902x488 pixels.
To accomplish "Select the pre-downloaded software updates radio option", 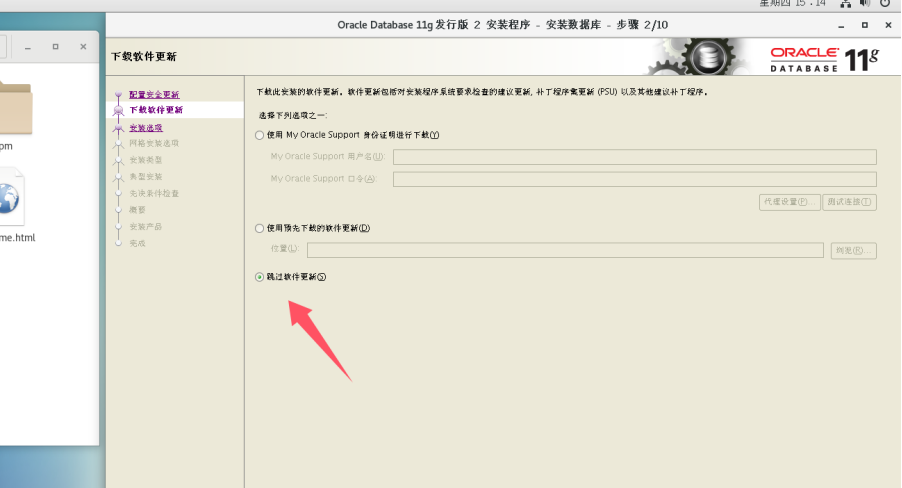I will click(259, 228).
